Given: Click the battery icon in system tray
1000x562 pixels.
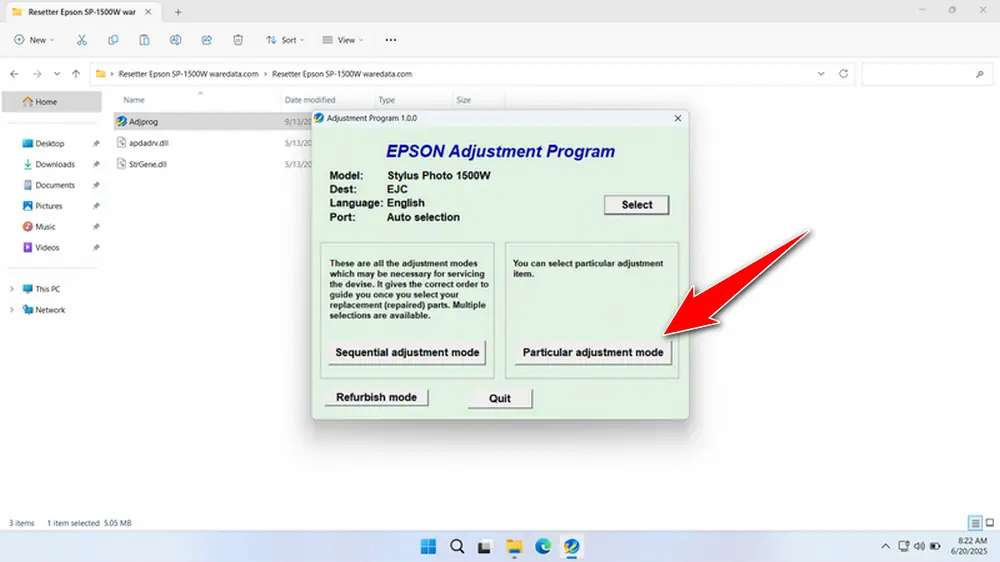Looking at the screenshot, I should tap(935, 547).
